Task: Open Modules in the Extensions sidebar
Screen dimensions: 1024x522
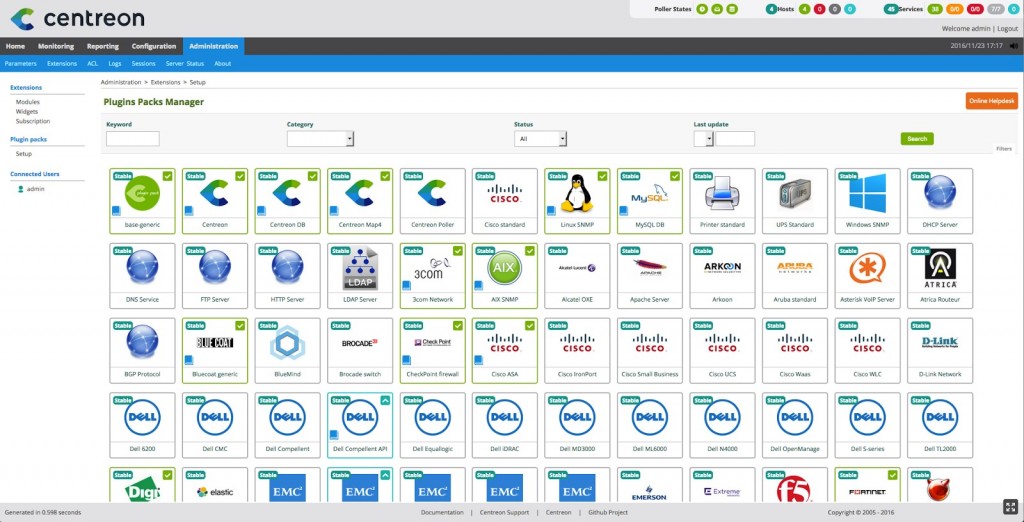Action: [x=27, y=102]
